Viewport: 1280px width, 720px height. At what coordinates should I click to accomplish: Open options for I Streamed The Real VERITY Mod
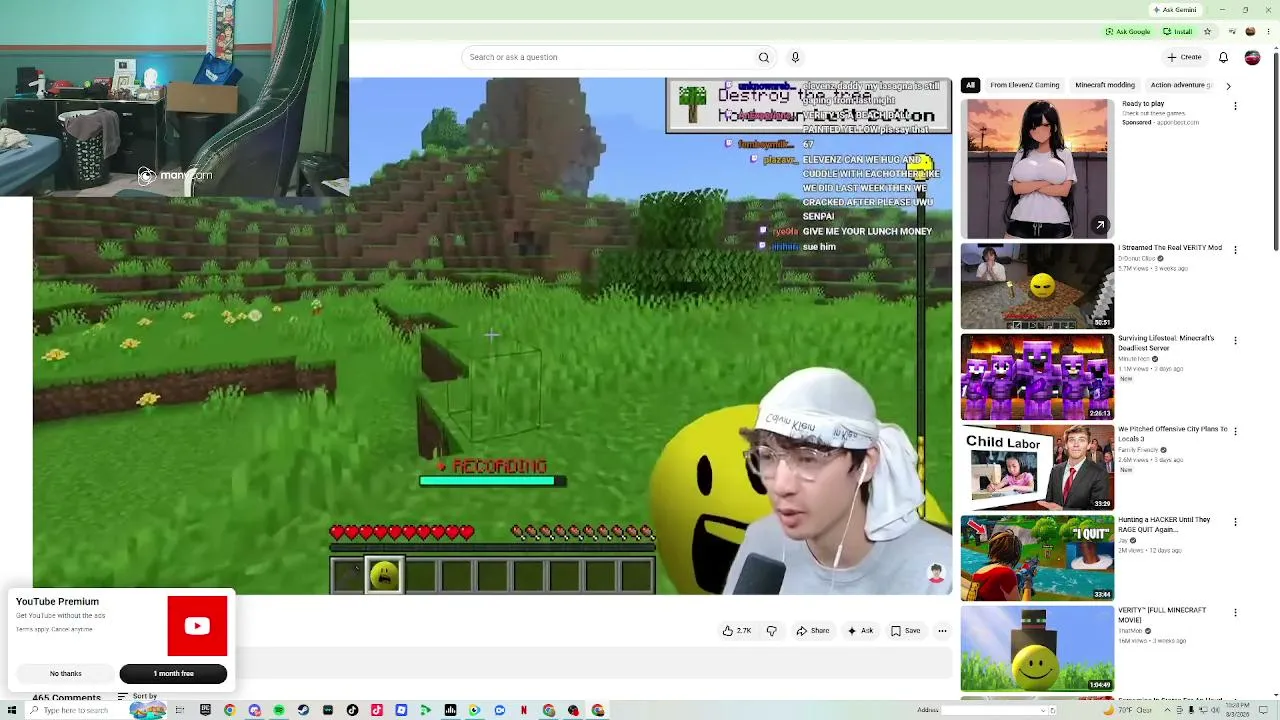[x=1235, y=250]
